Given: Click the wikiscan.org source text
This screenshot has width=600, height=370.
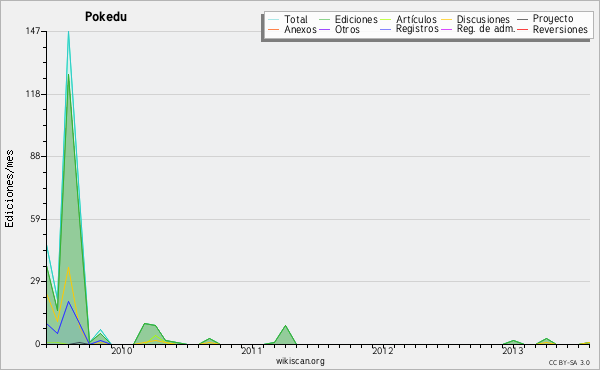Looking at the screenshot, I should [300, 361].
